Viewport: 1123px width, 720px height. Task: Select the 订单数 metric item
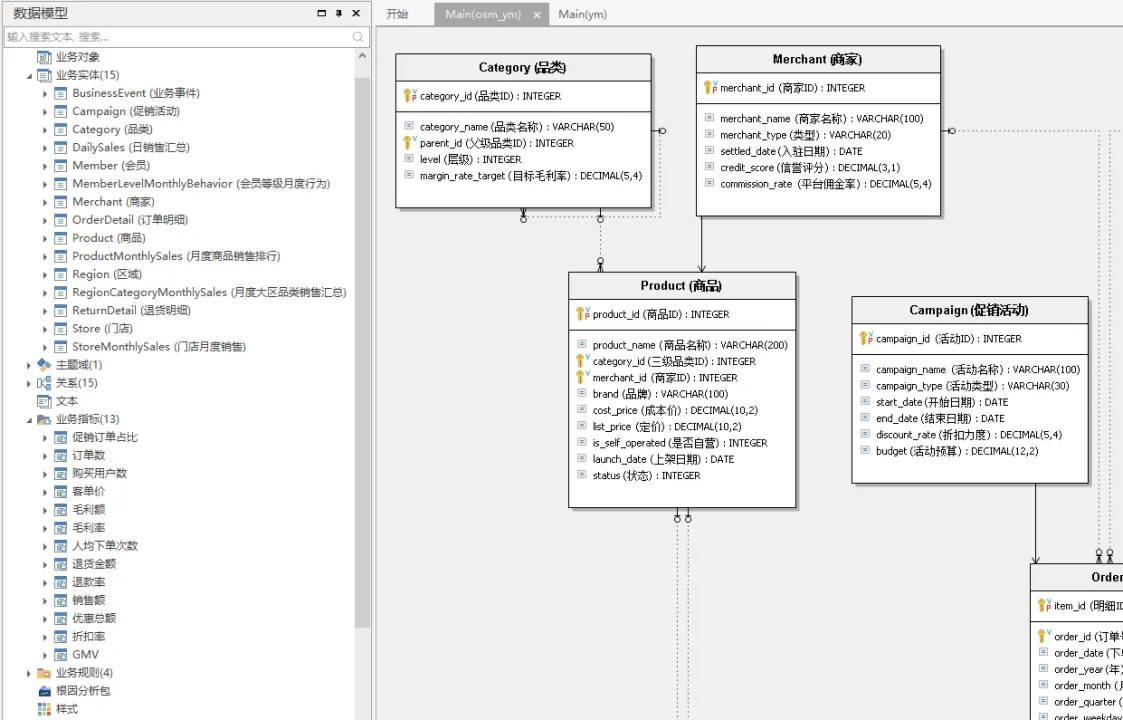coord(89,455)
